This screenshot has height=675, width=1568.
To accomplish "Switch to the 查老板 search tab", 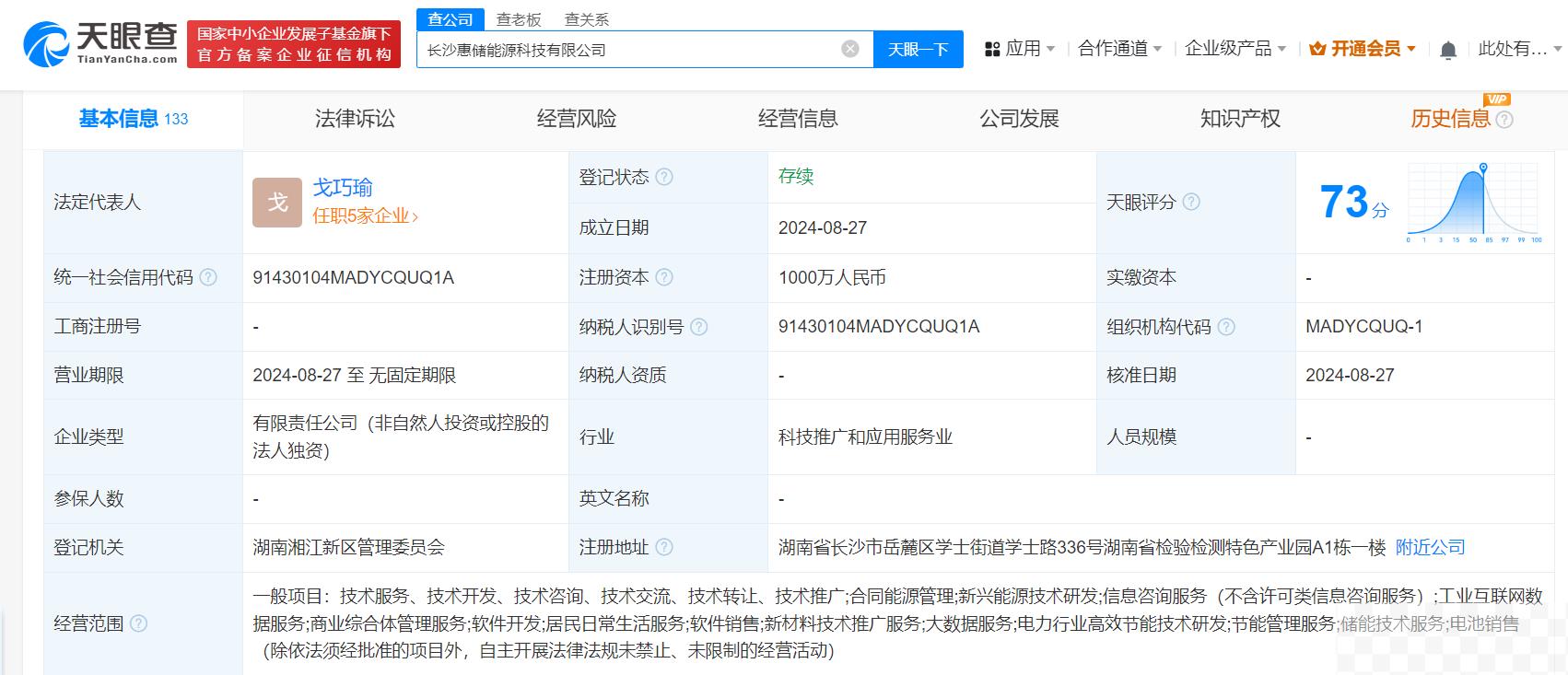I will tap(519, 19).
